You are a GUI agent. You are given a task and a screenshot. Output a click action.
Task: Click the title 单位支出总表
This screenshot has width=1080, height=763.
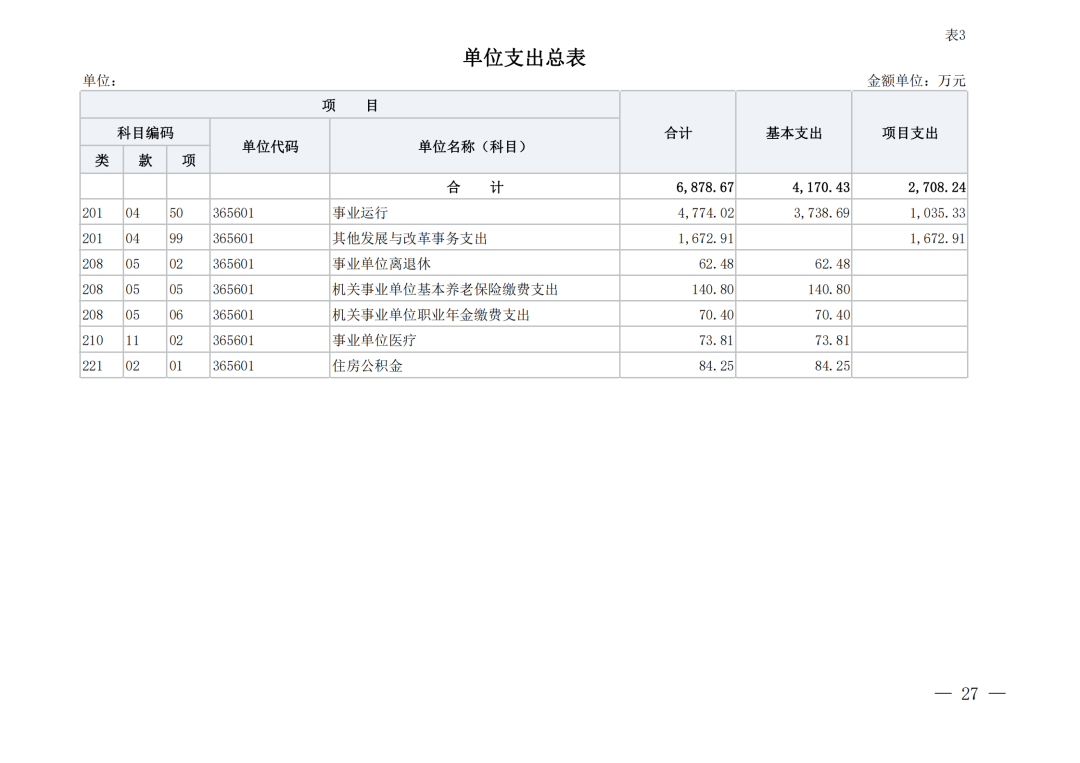[524, 57]
